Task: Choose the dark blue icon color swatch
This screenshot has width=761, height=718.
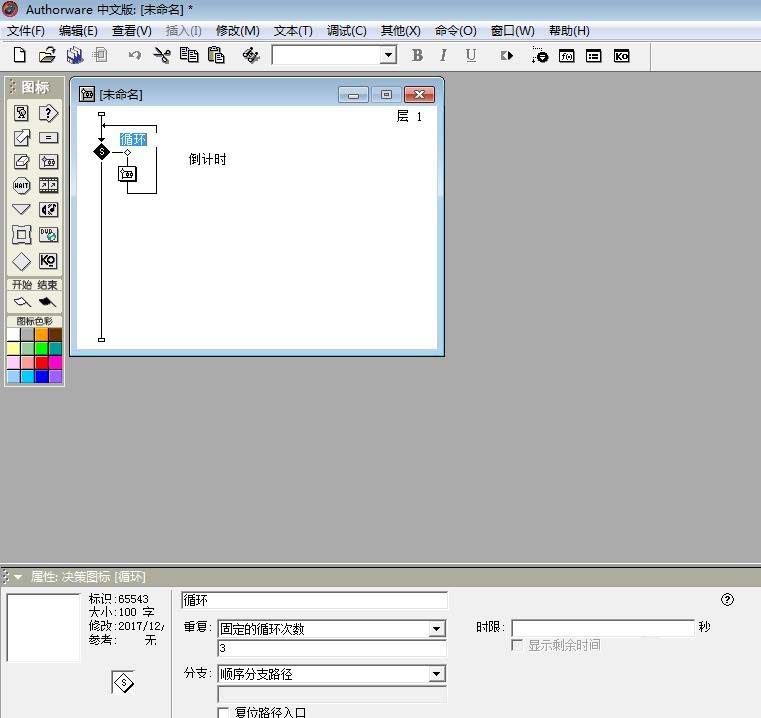Action: [x=41, y=376]
